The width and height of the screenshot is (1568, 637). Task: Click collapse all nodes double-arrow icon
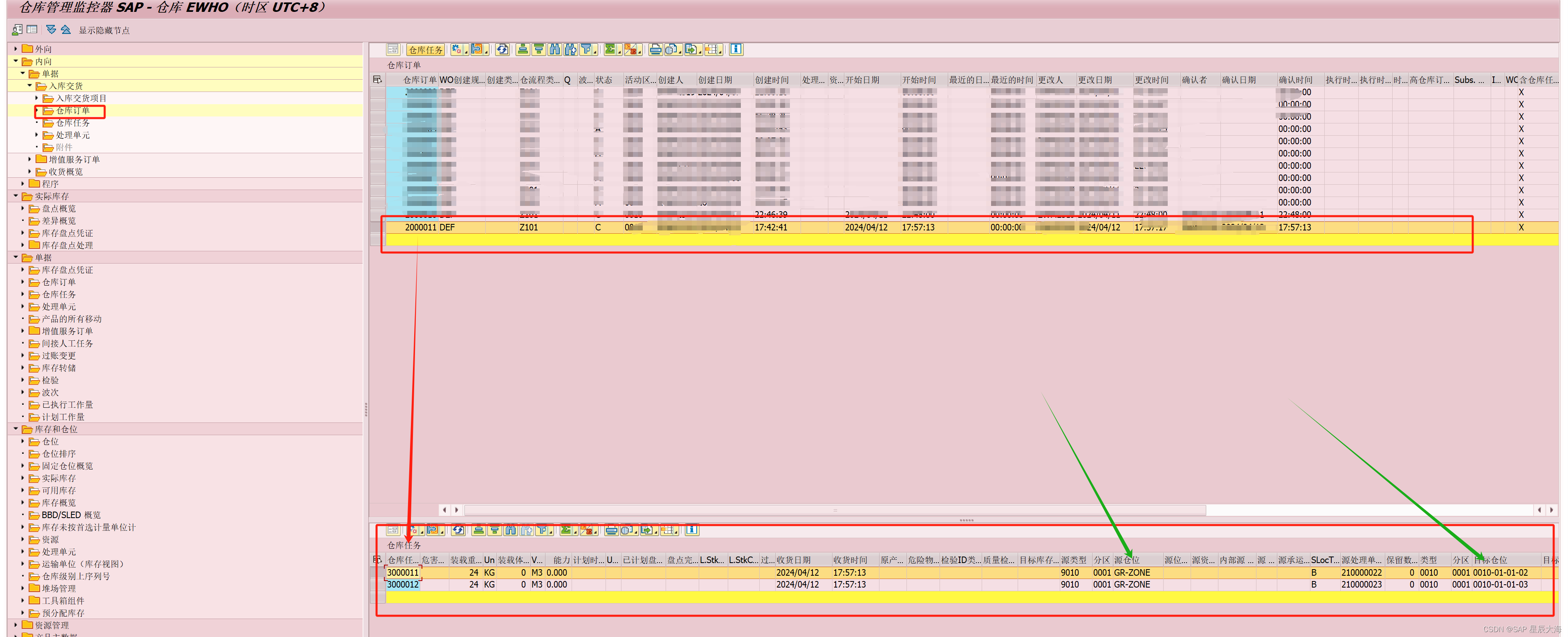66,30
